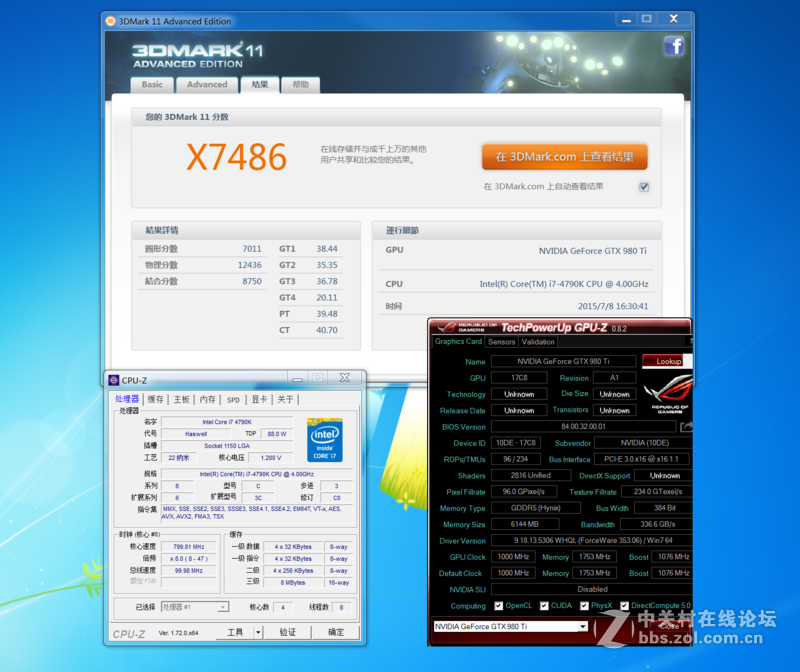
Task: Switch to the SPD tab in CPU-Z
Action: tap(232, 398)
